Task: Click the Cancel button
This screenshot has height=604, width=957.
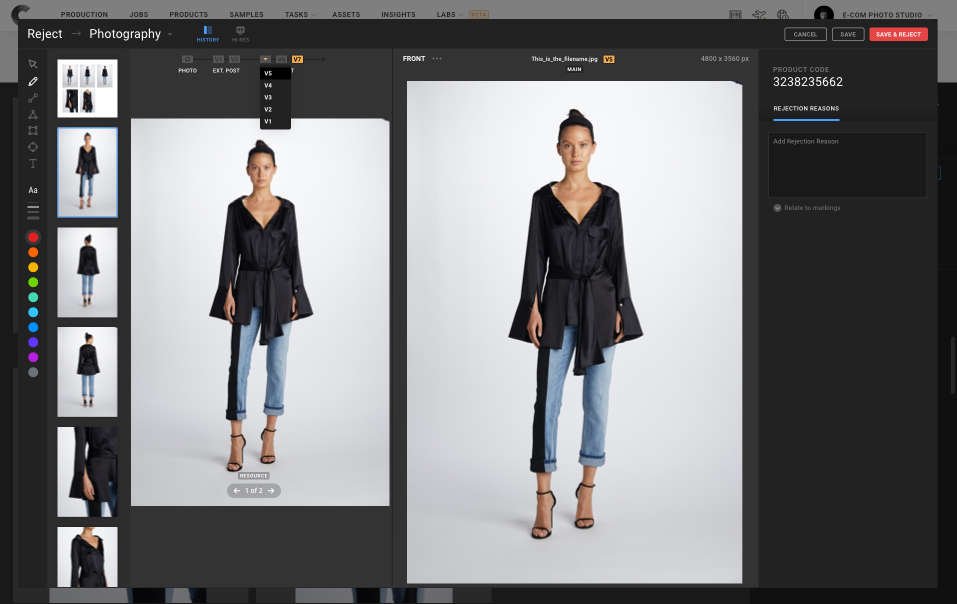Action: 805,34
